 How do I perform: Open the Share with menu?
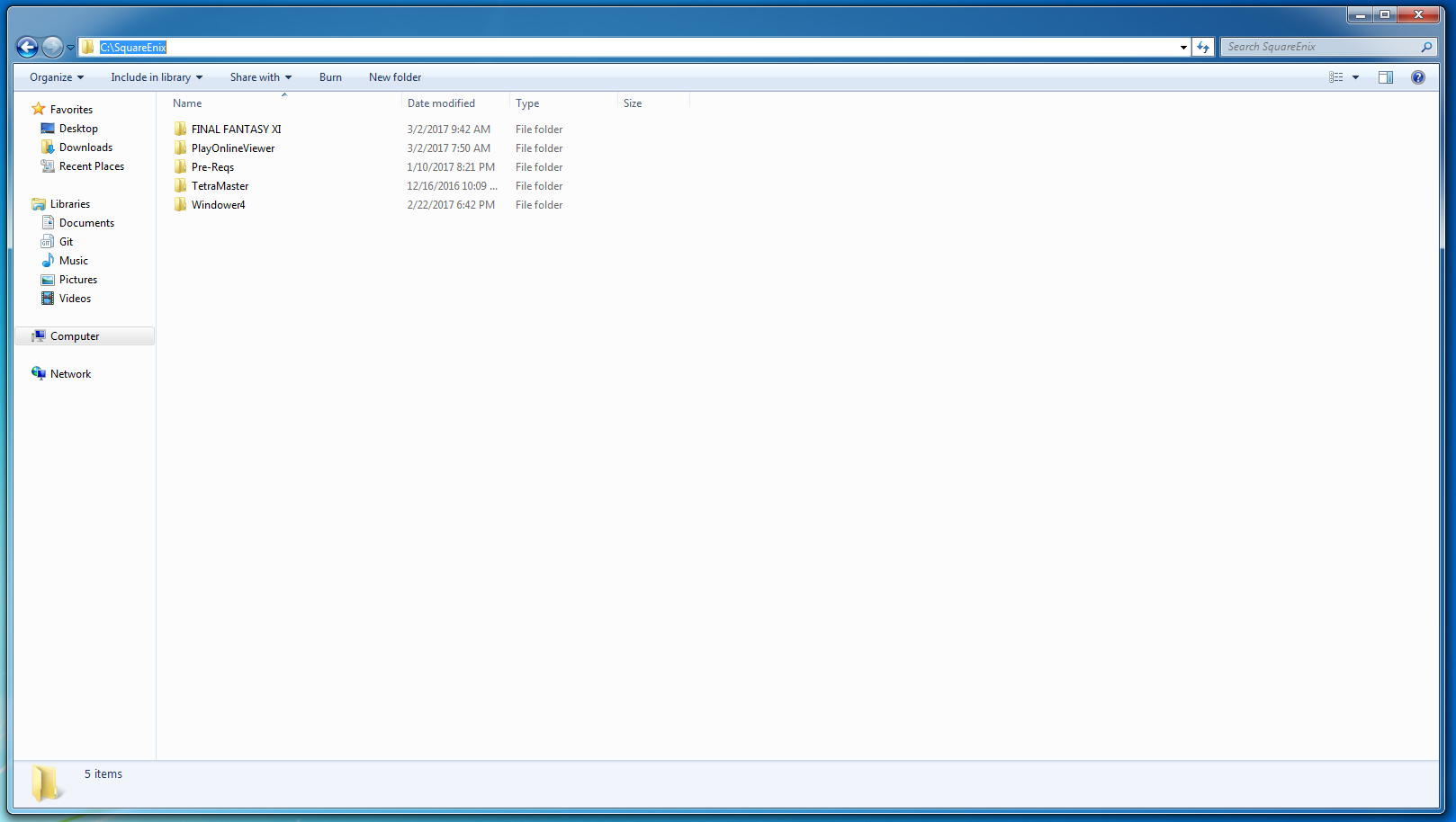(261, 77)
